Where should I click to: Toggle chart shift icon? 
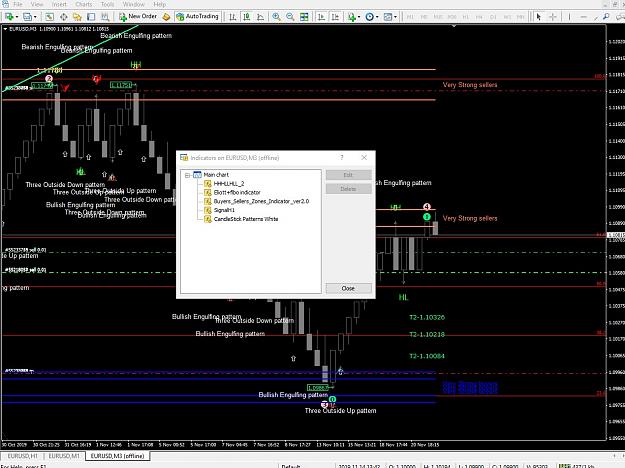pyautogui.click(x=335, y=17)
